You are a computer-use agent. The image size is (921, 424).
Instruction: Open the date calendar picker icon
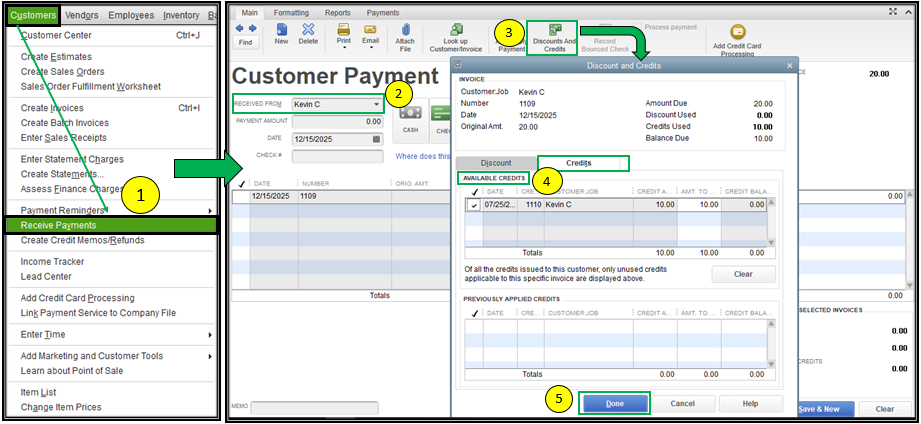(377, 138)
